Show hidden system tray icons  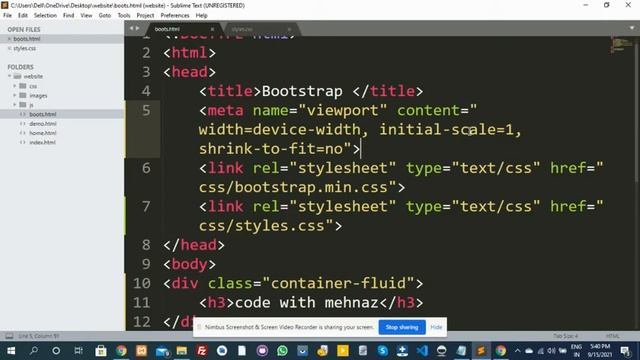coord(518,351)
